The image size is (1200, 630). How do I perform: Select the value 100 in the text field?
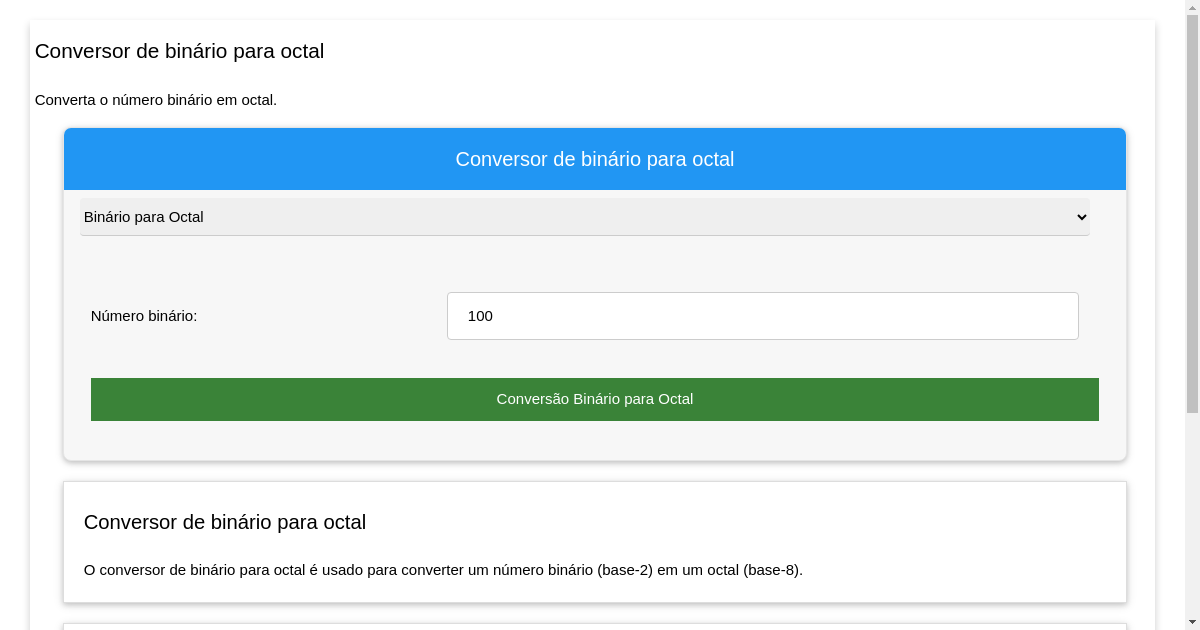pos(480,316)
